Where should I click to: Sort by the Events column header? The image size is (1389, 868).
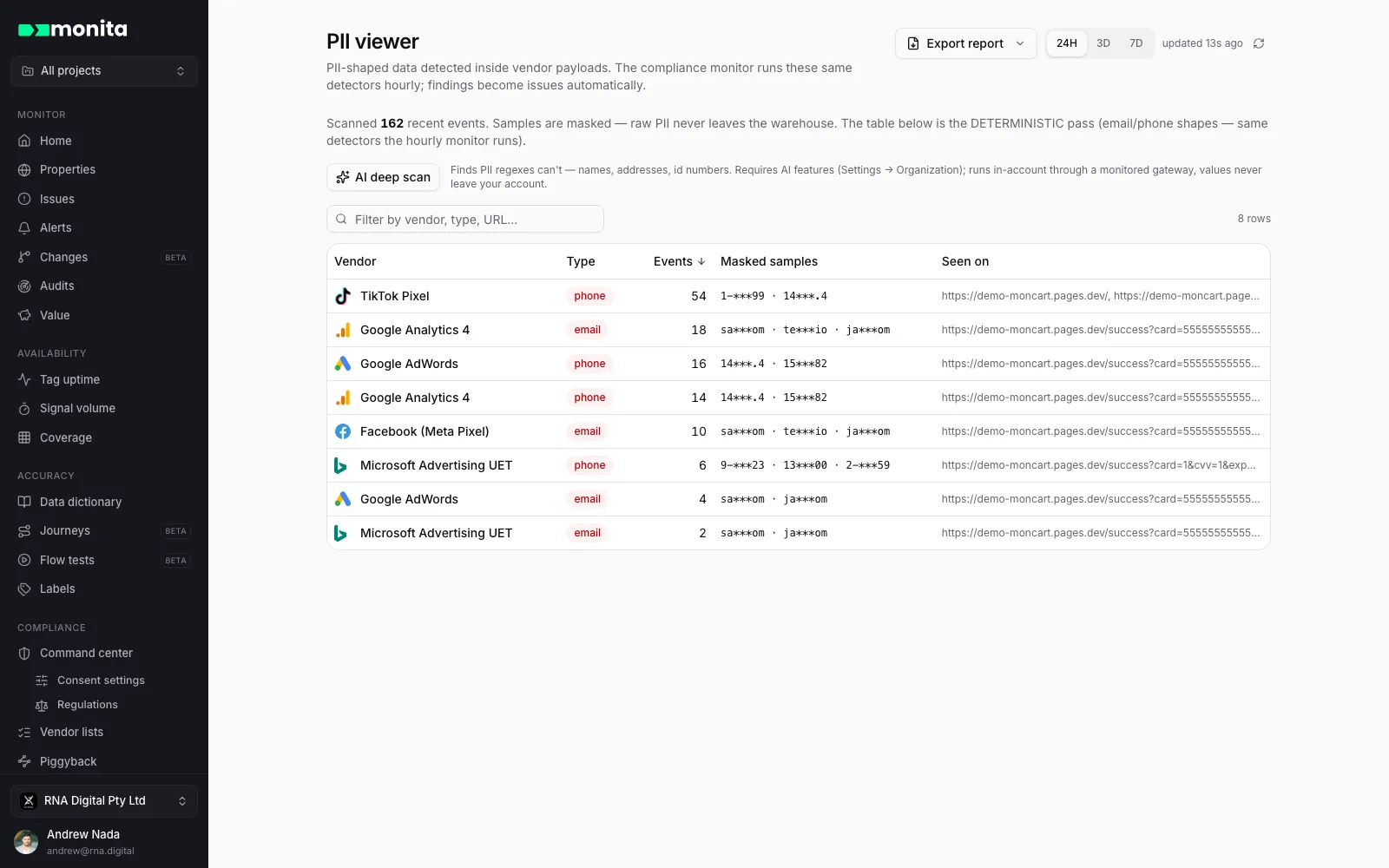(x=680, y=261)
